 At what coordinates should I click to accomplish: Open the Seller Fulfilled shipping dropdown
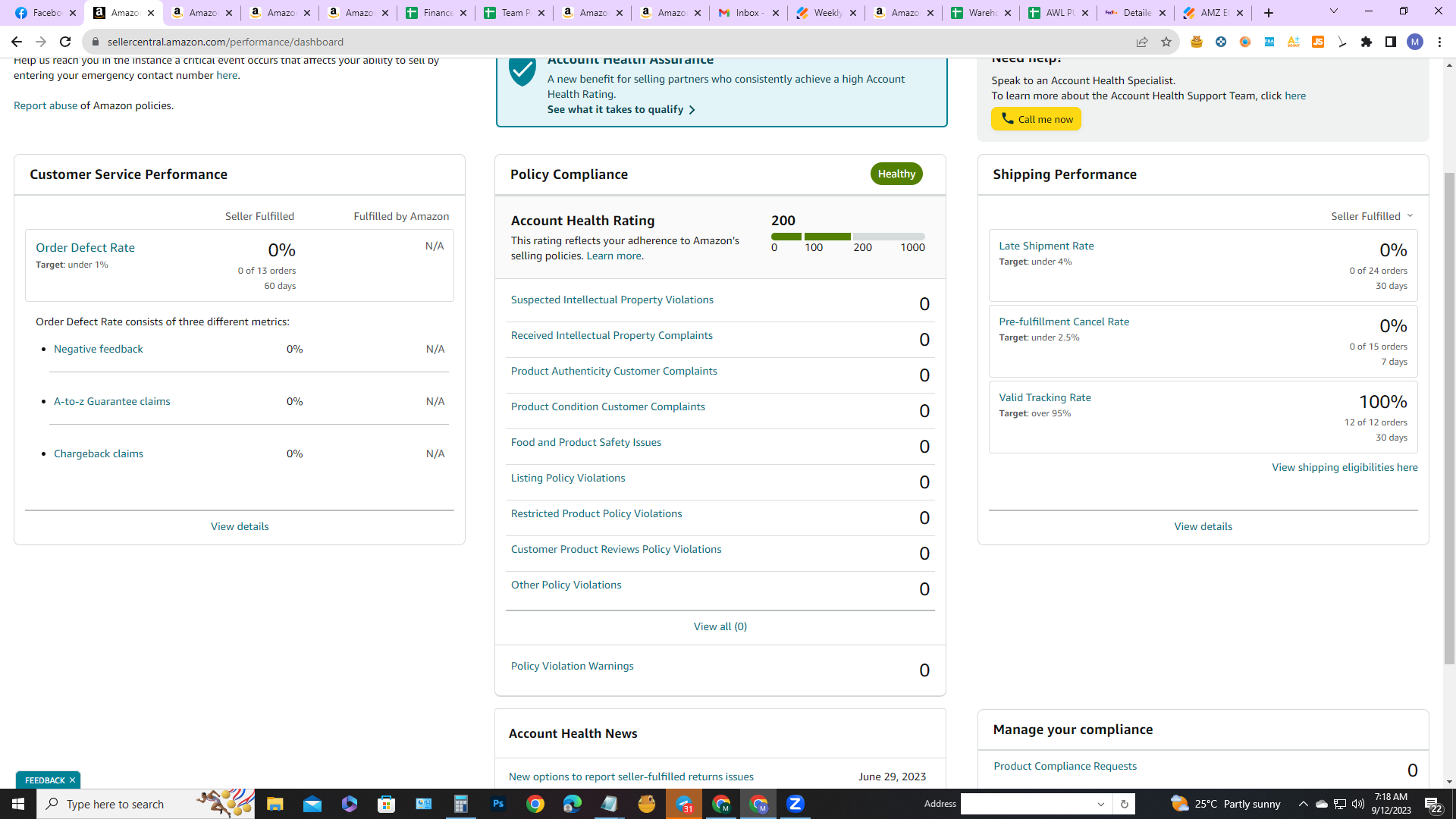(1372, 216)
